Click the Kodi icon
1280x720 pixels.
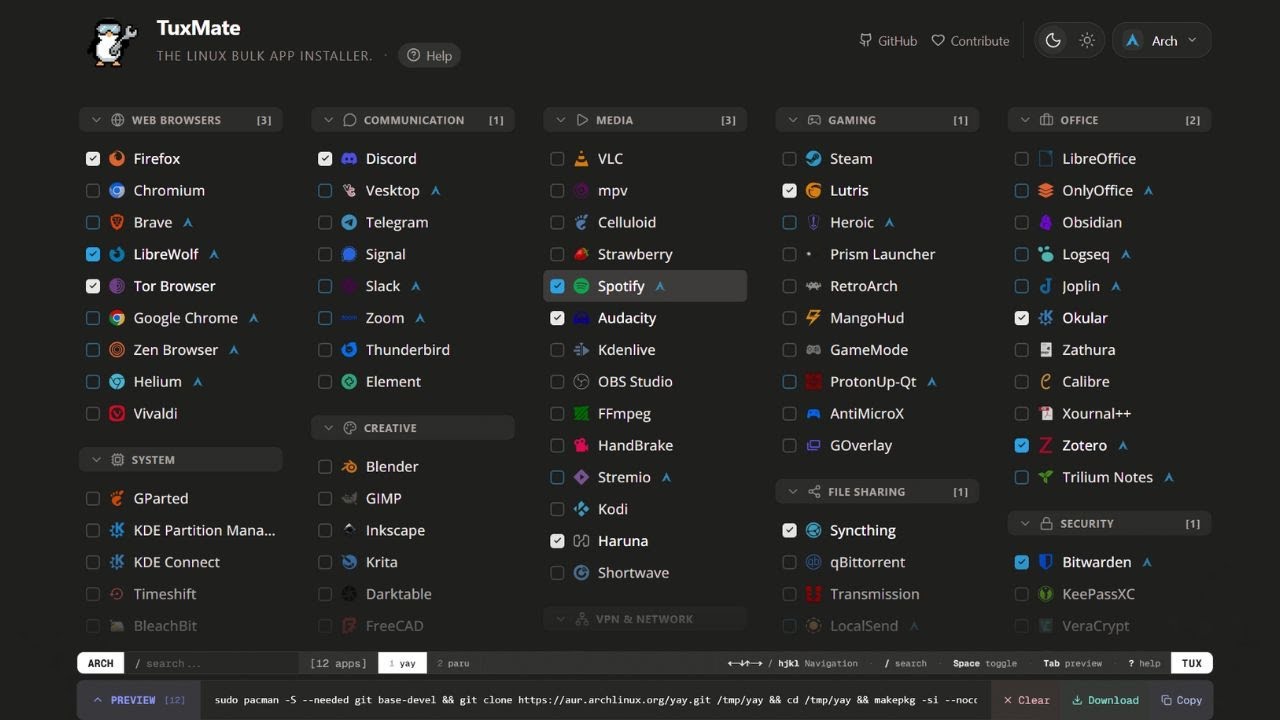pyautogui.click(x=581, y=509)
